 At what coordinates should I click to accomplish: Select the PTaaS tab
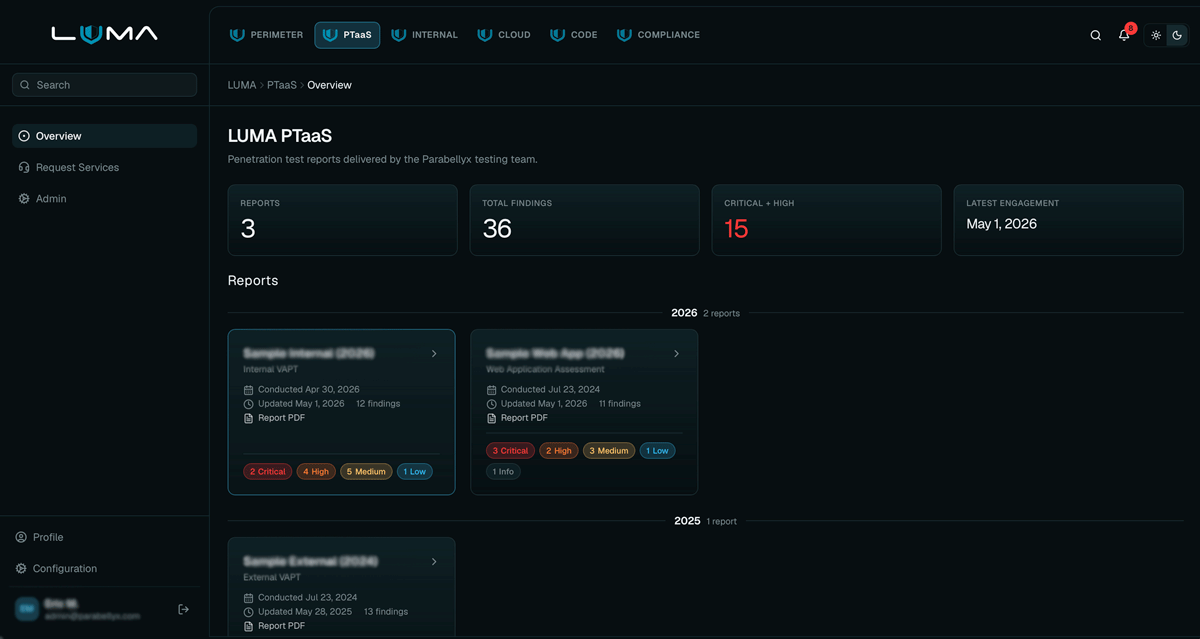coord(347,35)
